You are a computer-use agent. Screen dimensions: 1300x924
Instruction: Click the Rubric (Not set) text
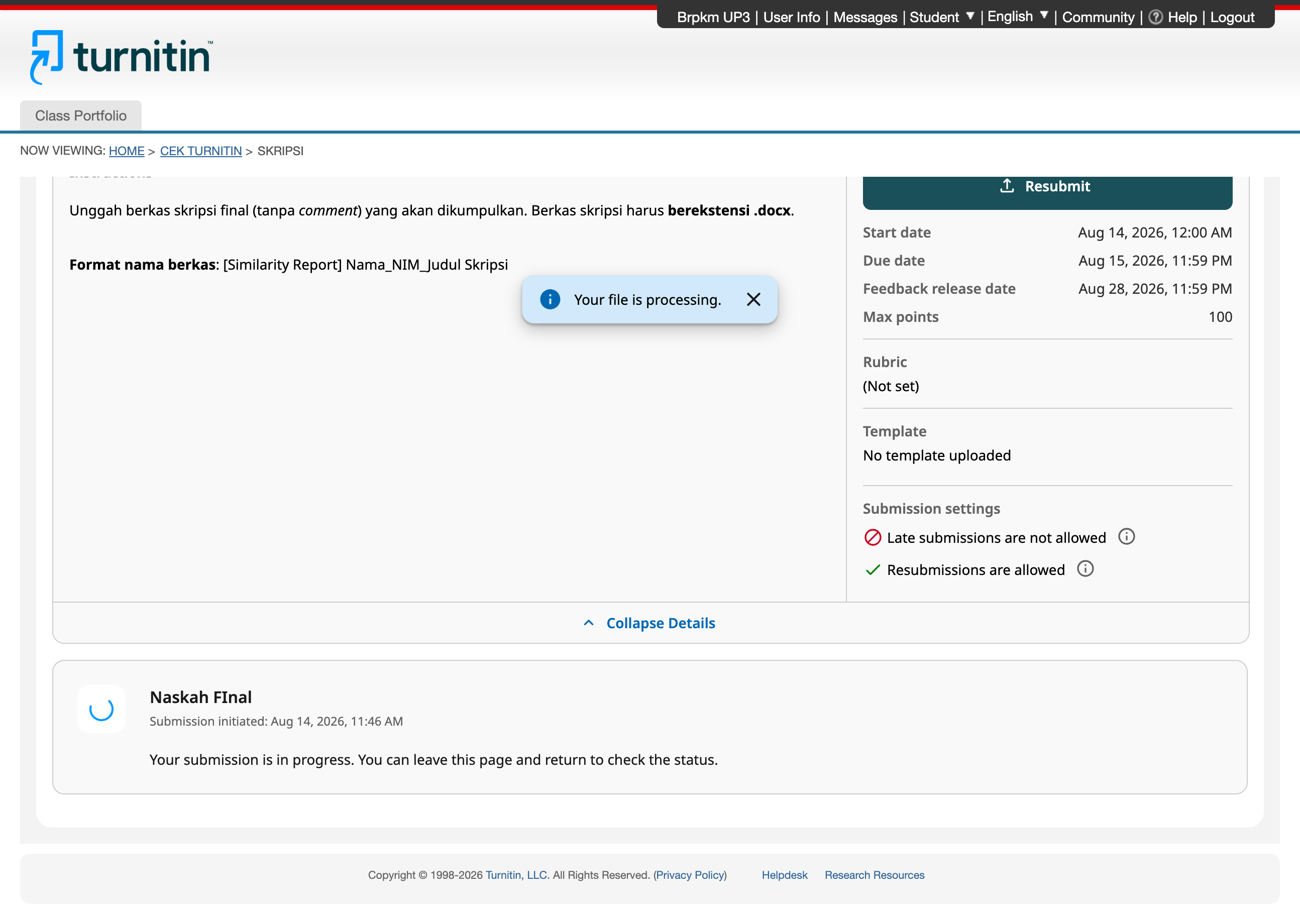point(891,386)
